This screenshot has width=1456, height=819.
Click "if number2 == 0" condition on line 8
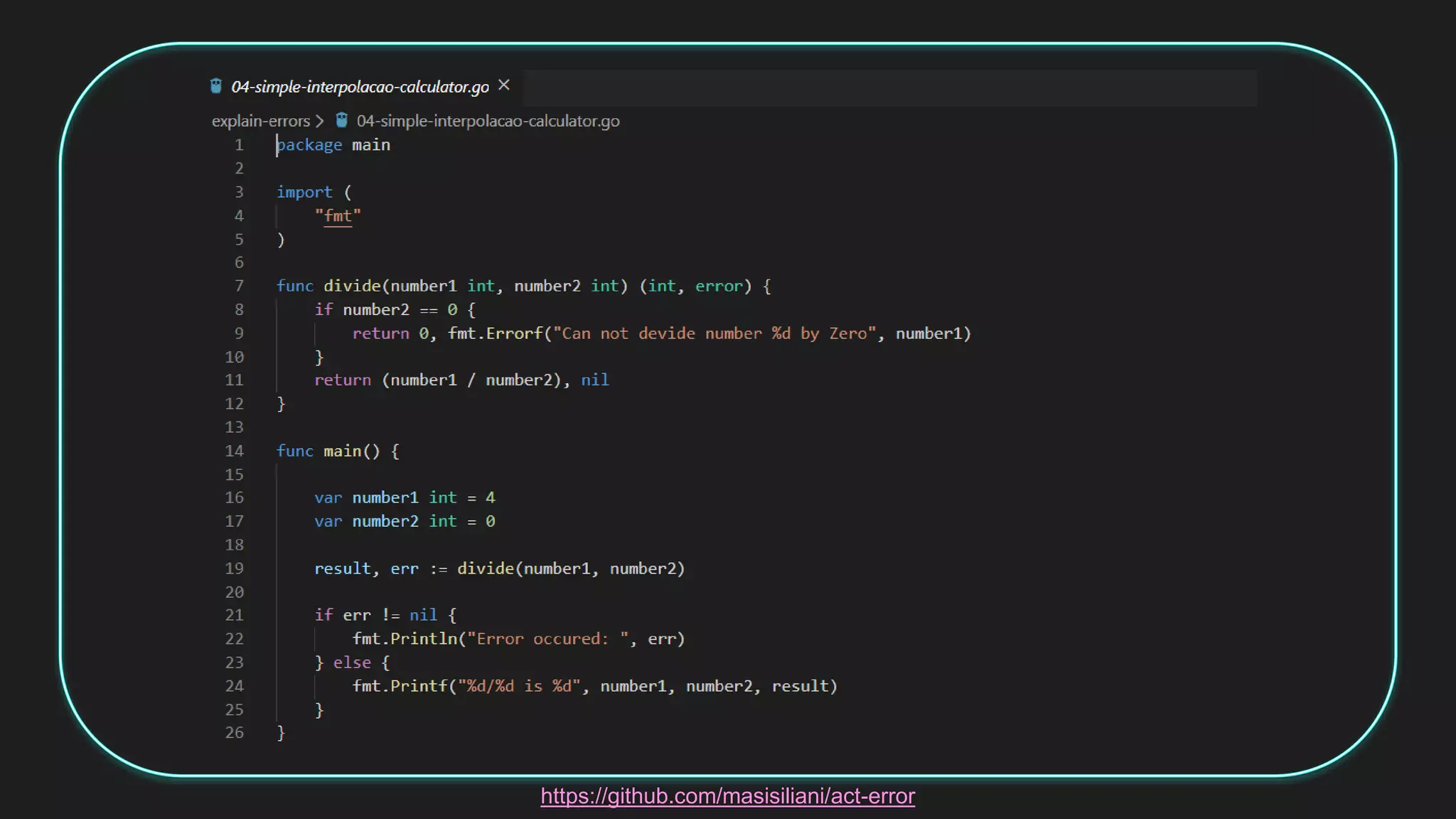point(386,310)
